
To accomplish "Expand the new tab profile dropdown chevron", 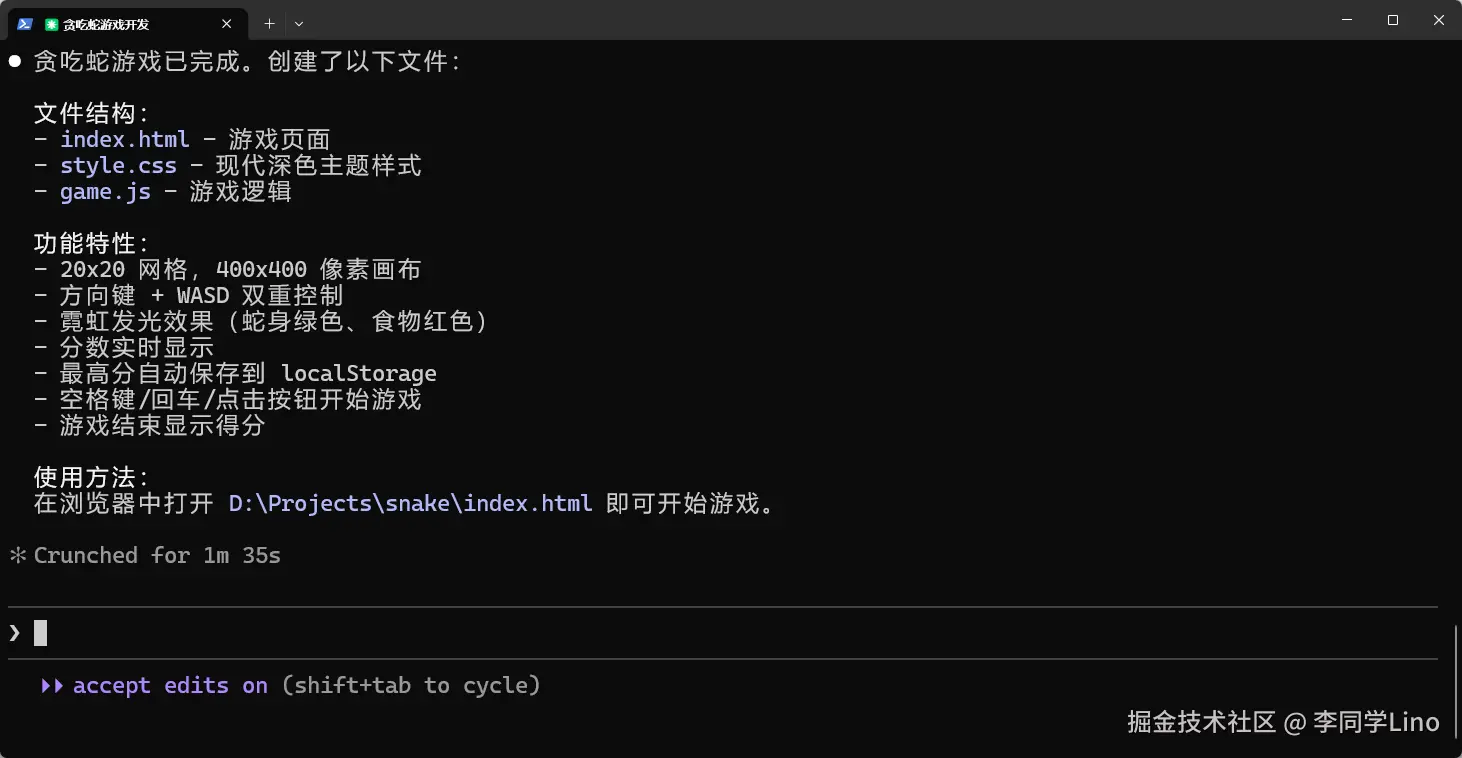I will (x=299, y=23).
